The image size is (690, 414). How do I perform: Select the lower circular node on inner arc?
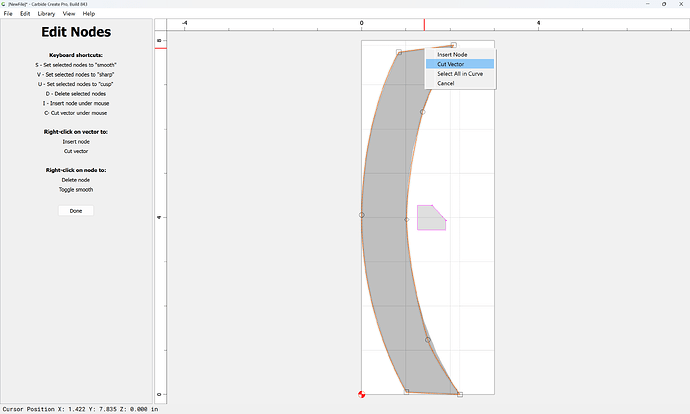[428, 340]
